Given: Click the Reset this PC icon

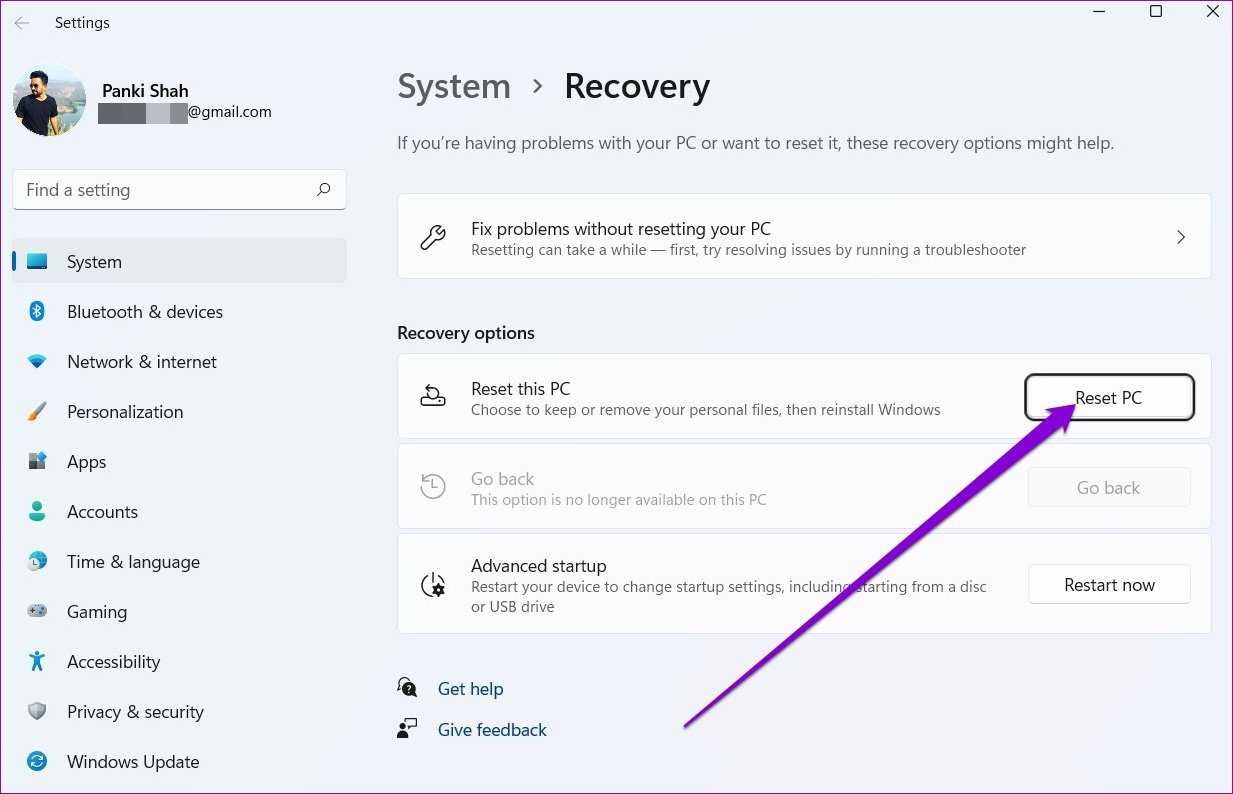Looking at the screenshot, I should [x=433, y=397].
